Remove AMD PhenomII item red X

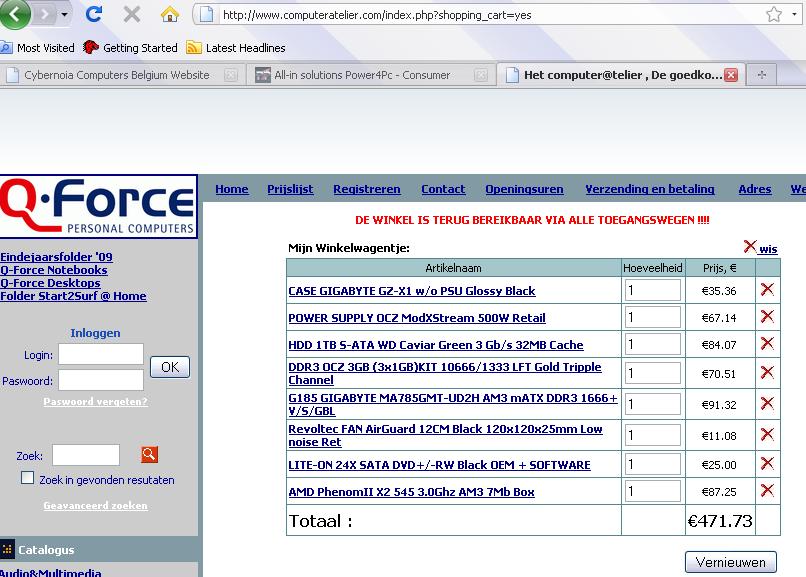point(767,490)
